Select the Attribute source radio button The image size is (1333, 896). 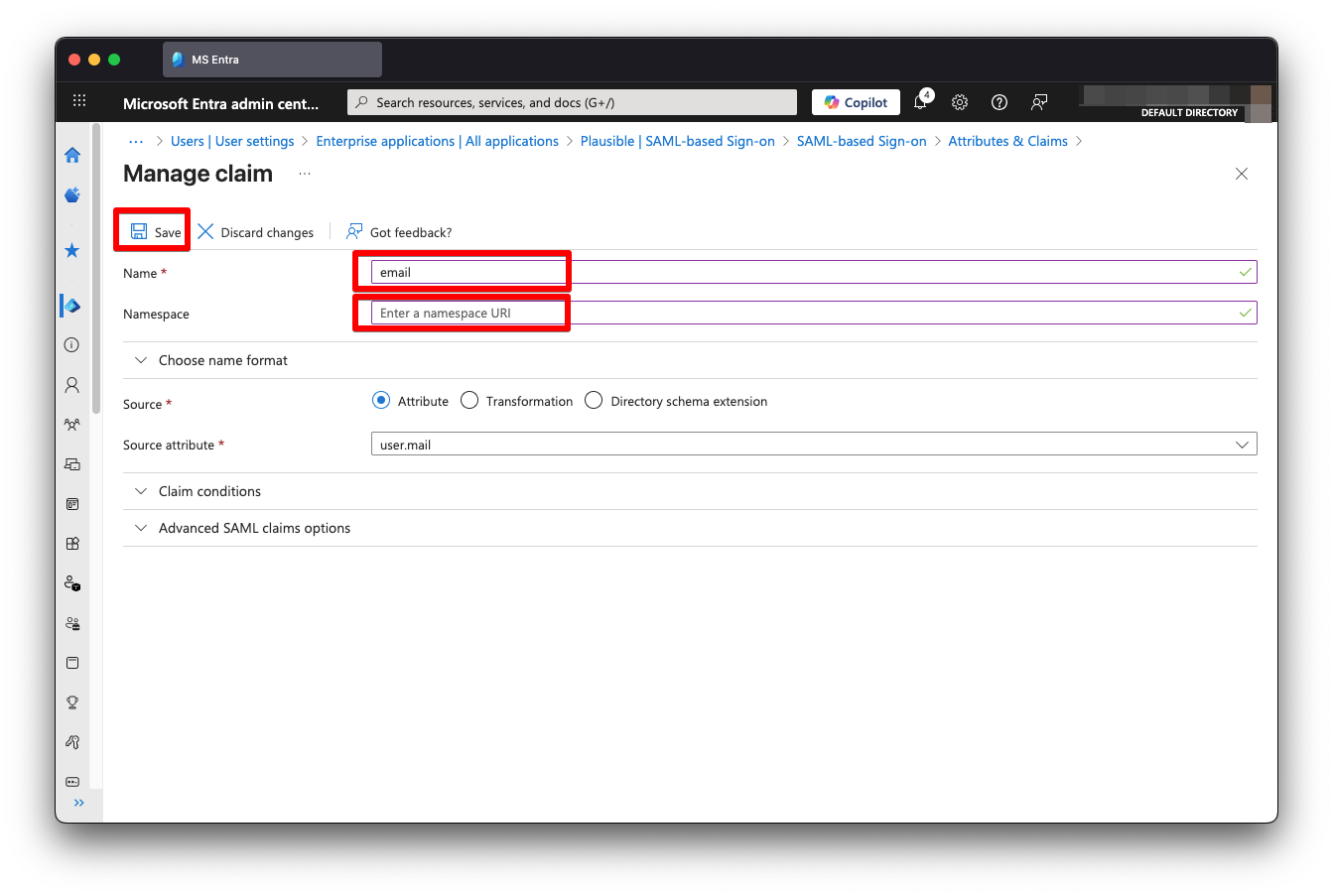click(381, 401)
